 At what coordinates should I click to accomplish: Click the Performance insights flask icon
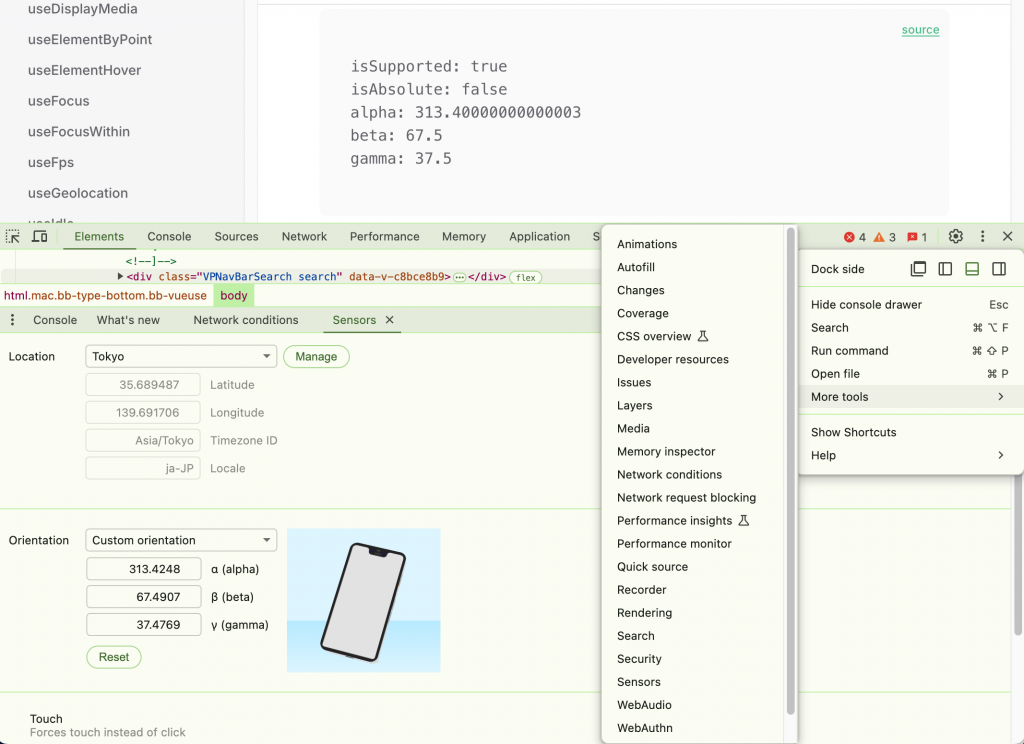pos(743,520)
